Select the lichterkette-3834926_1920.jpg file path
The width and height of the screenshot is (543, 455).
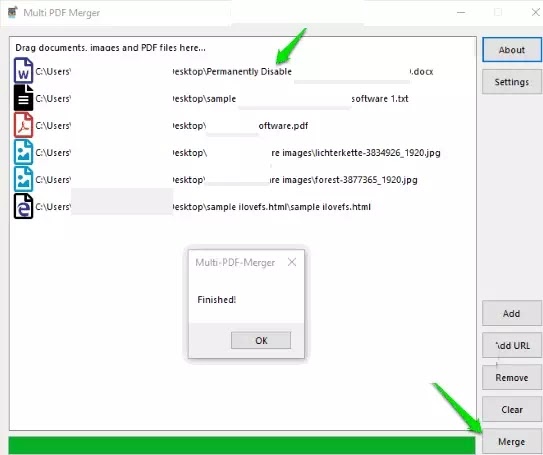[x=238, y=153]
